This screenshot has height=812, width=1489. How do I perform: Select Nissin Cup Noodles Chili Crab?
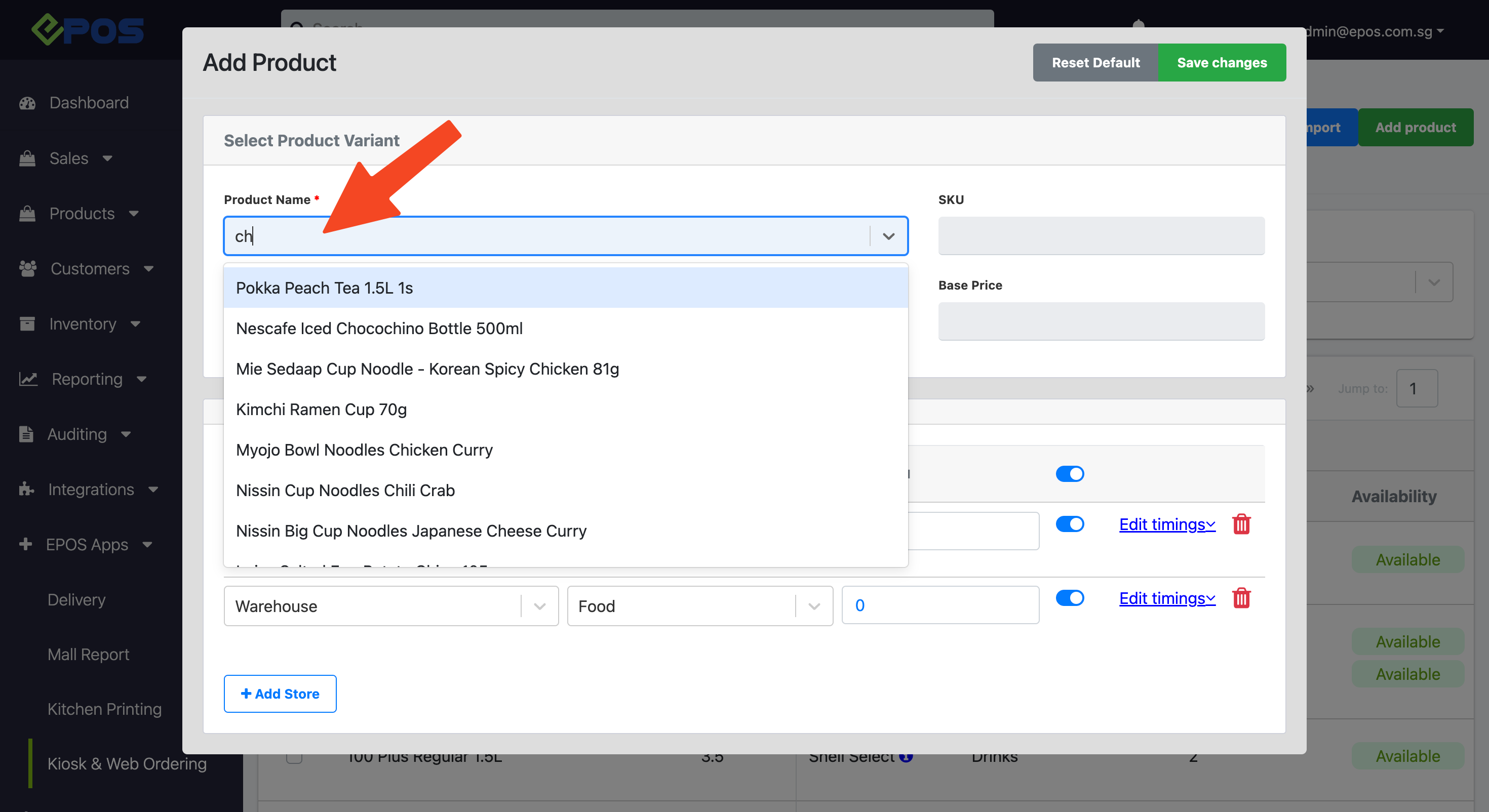coord(565,490)
